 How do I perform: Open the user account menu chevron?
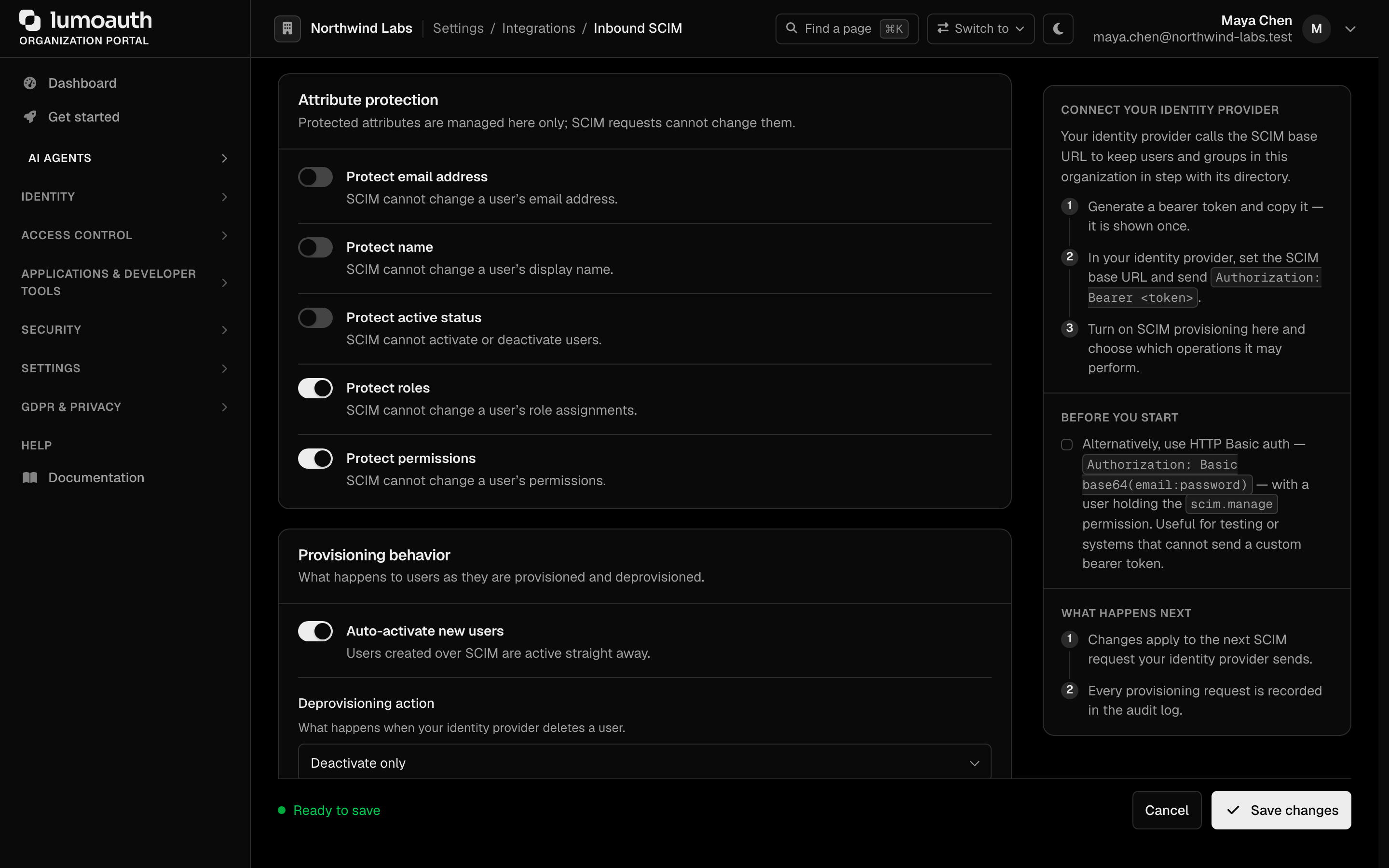tap(1350, 29)
